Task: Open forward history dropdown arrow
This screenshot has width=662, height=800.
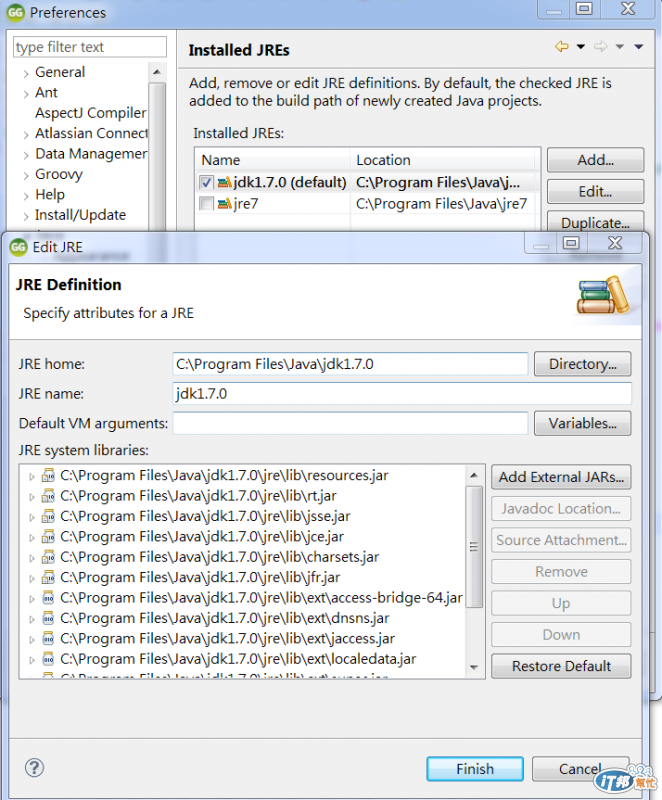Action: point(619,47)
